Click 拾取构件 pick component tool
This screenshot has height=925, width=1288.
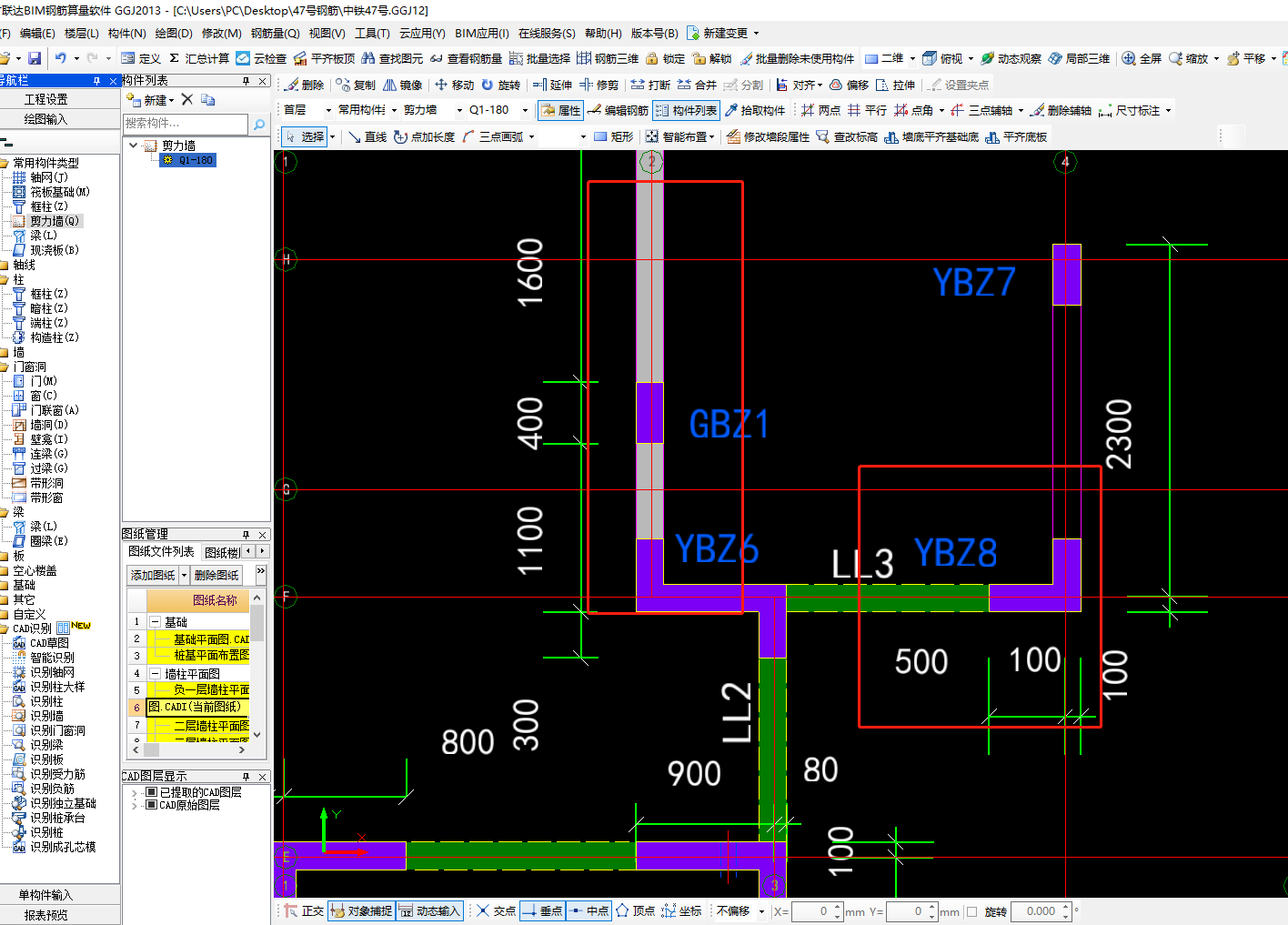755,110
